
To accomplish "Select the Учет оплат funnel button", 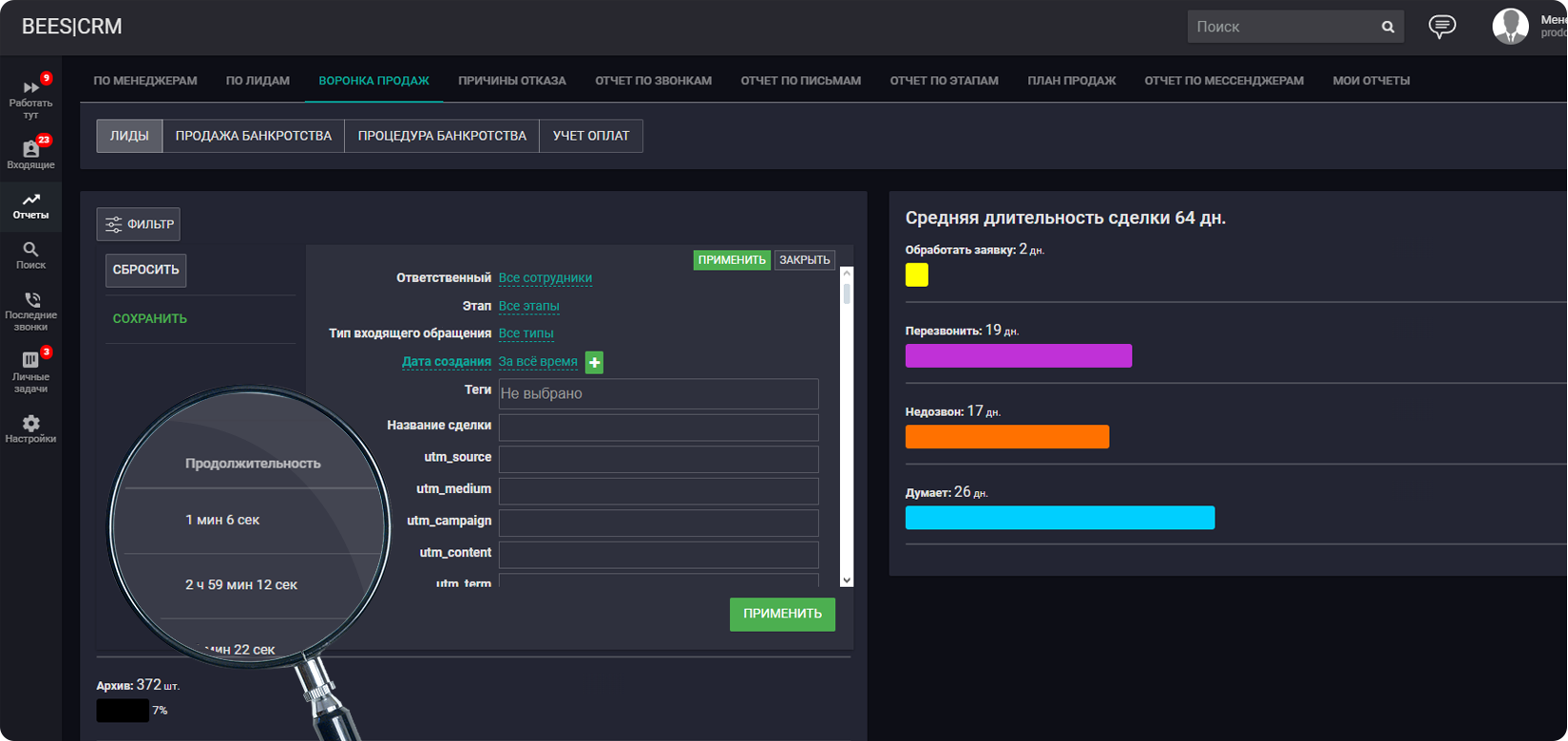I will tap(591, 136).
